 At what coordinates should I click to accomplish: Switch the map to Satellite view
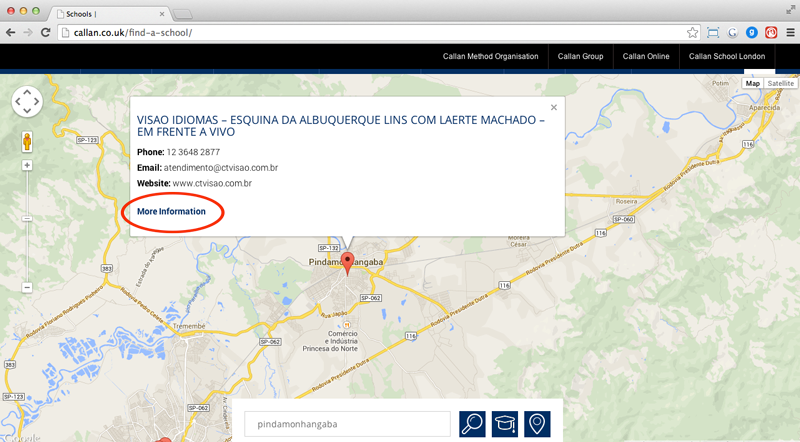[781, 83]
